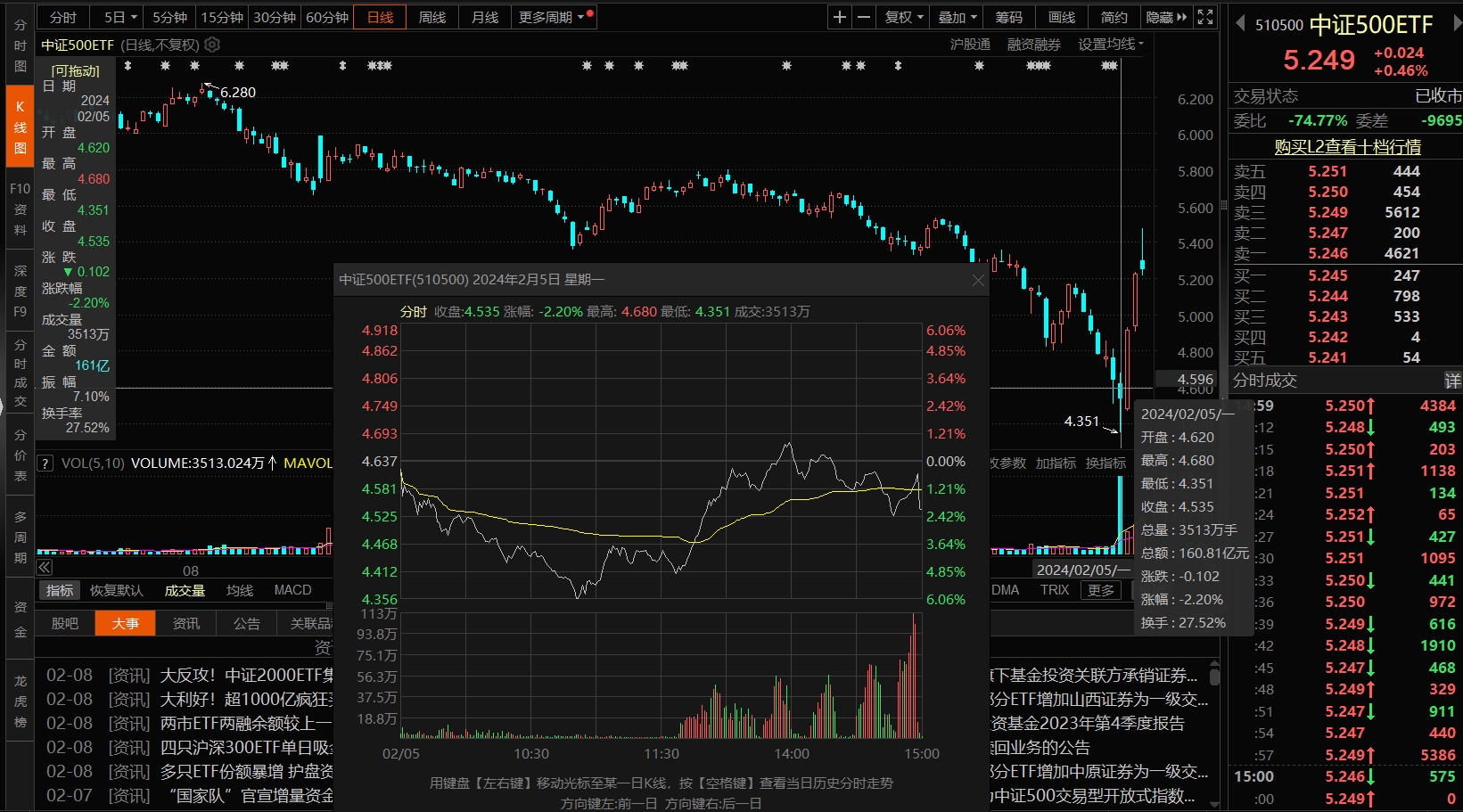This screenshot has height=812, width=1463.
Task: Click the 详 detail icon beside 分时成交
Action: pos(1452,381)
